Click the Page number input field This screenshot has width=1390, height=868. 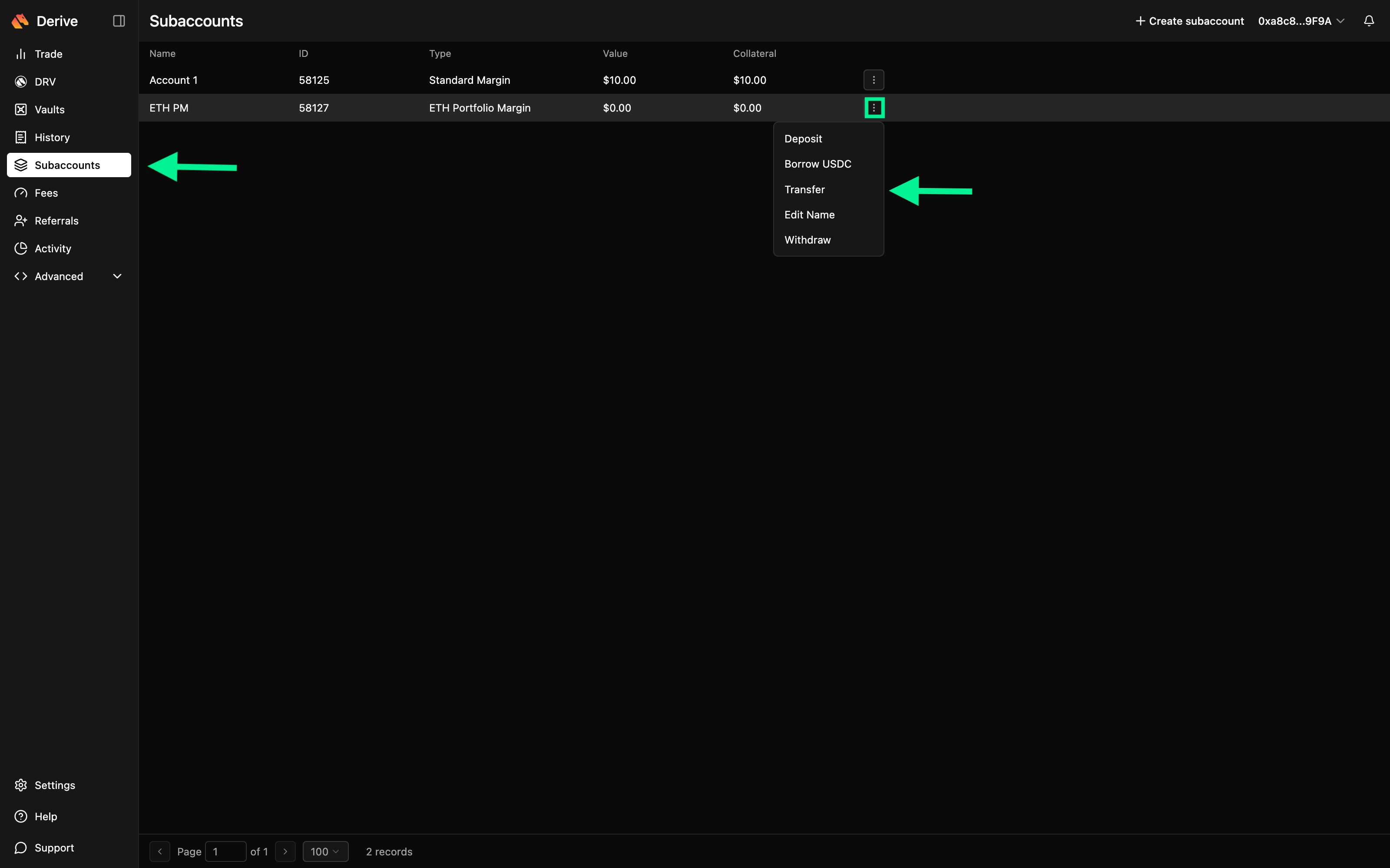[225, 851]
